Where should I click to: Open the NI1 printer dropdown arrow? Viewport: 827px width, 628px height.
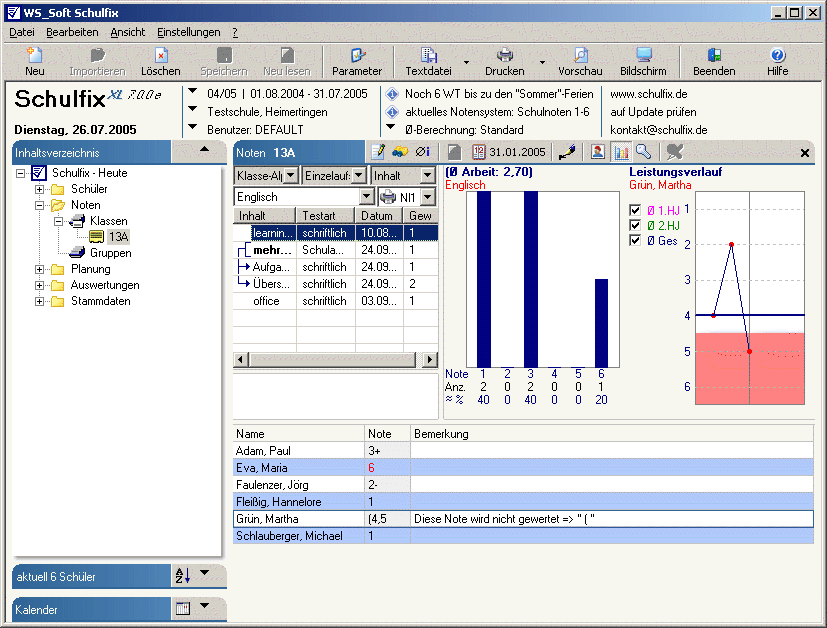pyautogui.click(x=428, y=197)
